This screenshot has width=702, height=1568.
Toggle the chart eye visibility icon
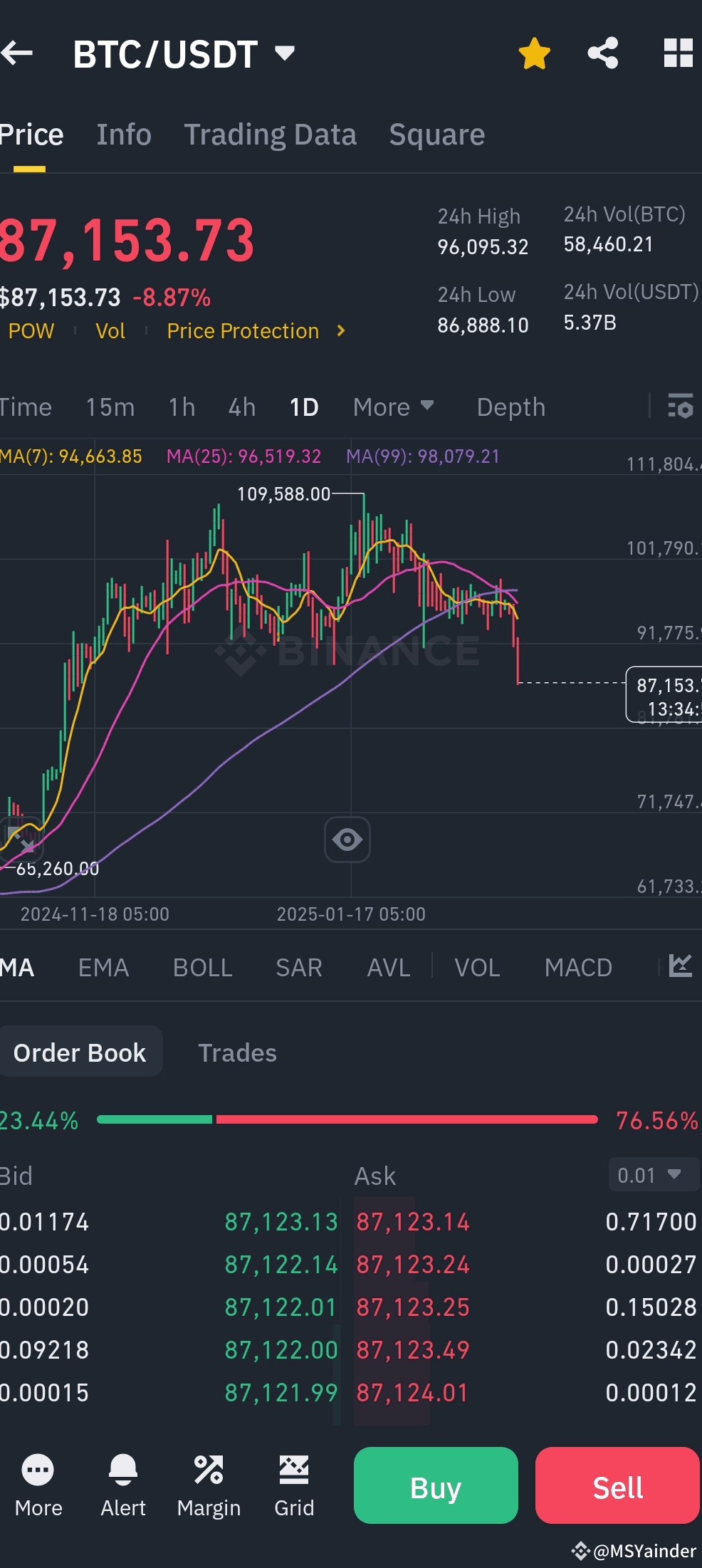click(347, 840)
